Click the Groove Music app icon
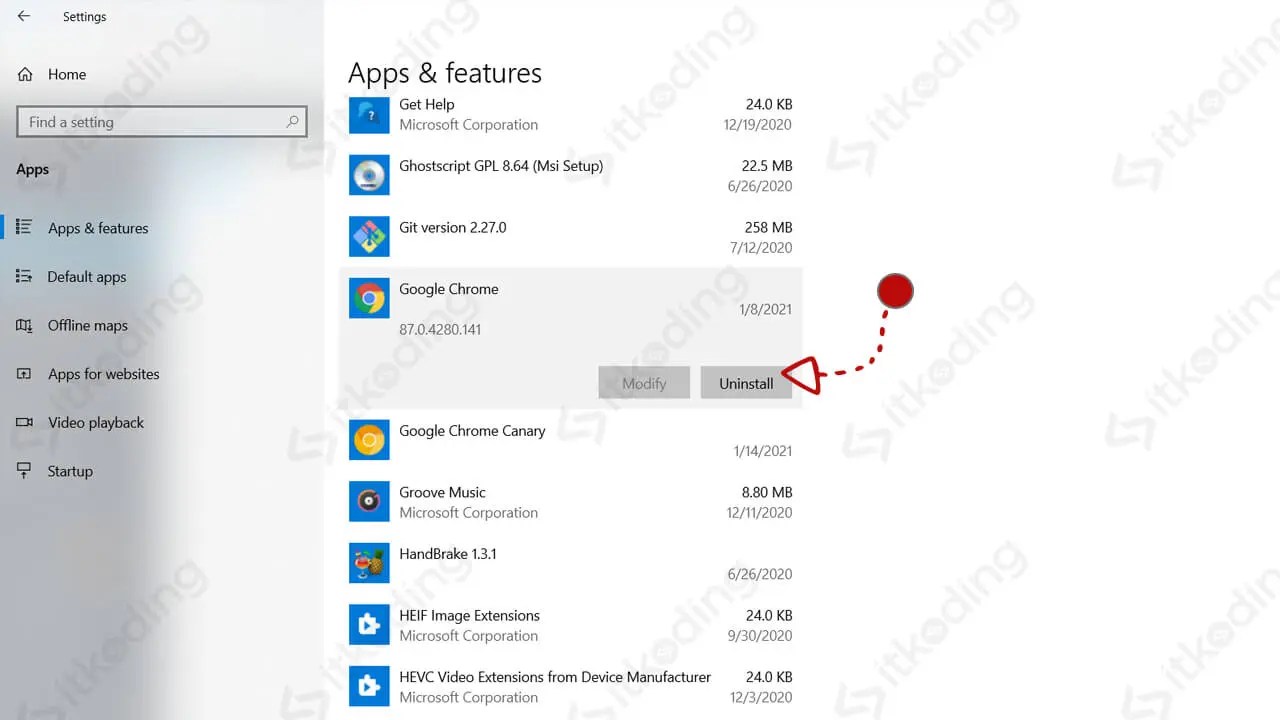The height and width of the screenshot is (720, 1280). pyautogui.click(x=369, y=501)
